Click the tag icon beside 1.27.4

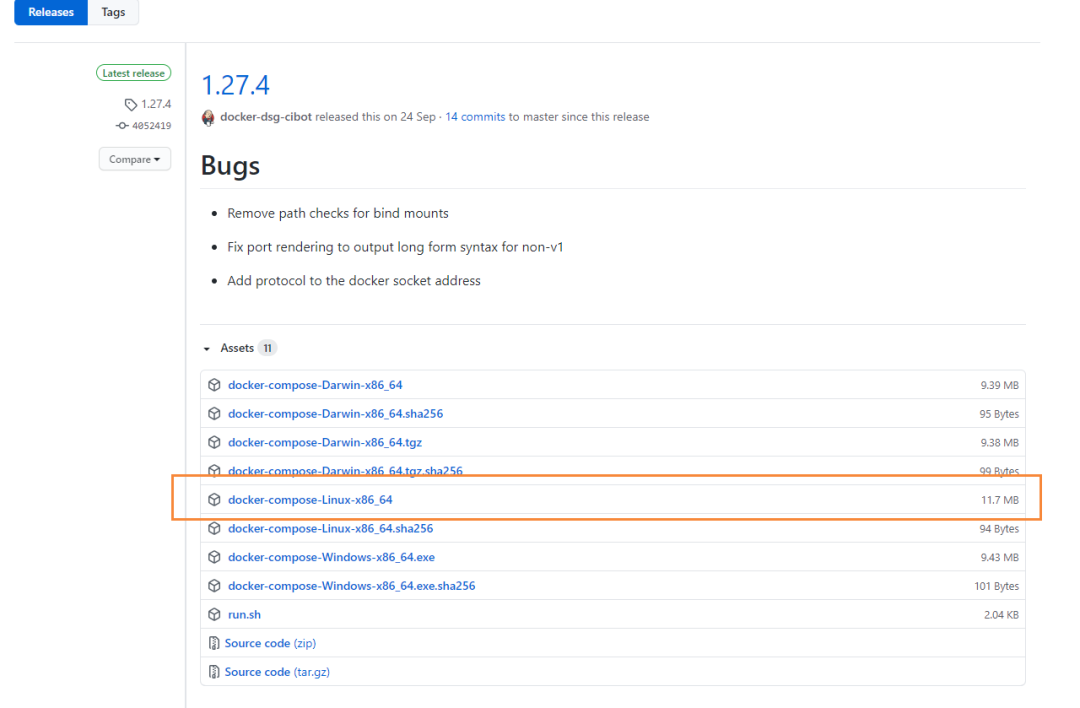131,105
